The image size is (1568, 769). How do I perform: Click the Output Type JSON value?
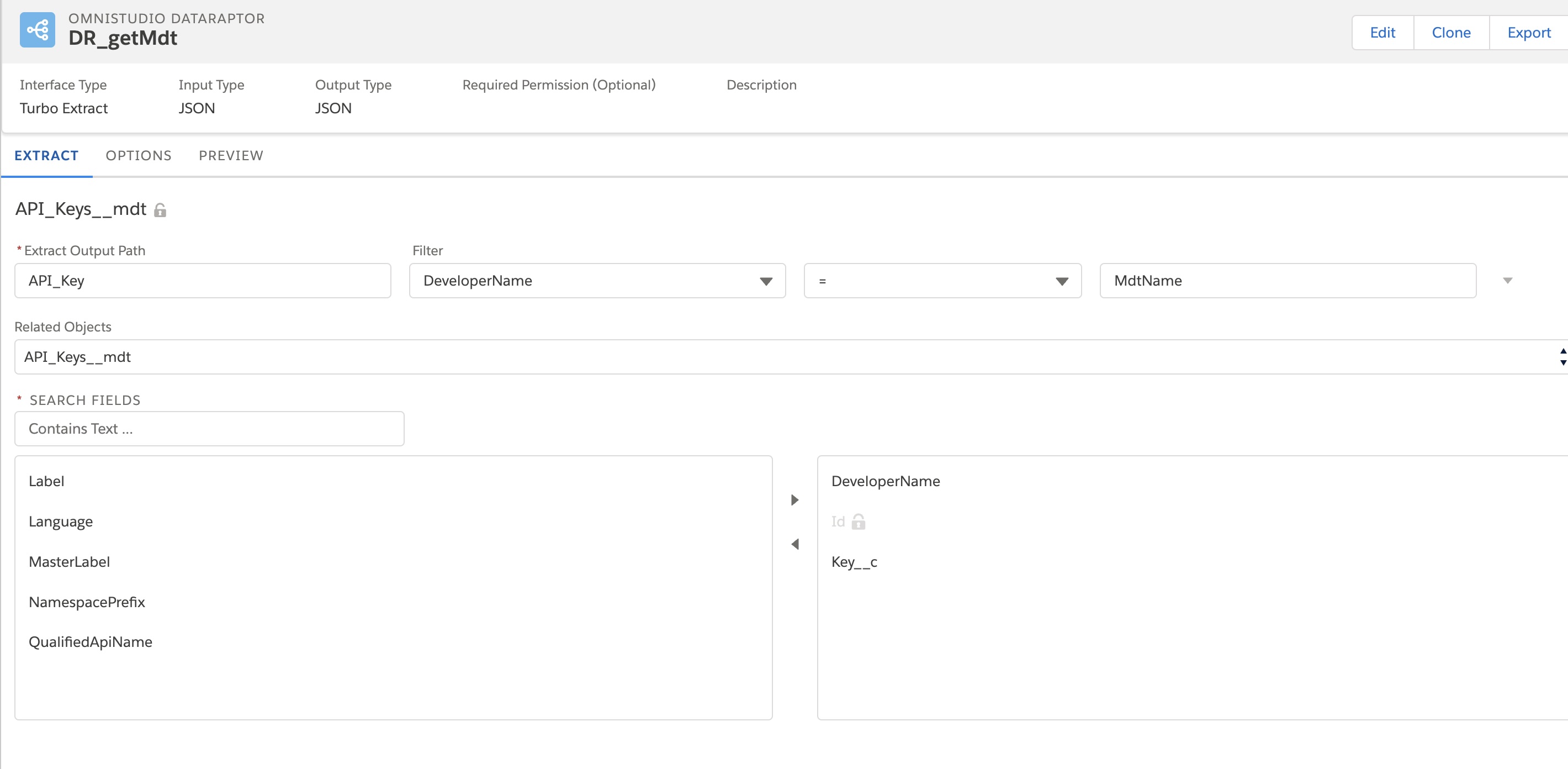pos(333,108)
